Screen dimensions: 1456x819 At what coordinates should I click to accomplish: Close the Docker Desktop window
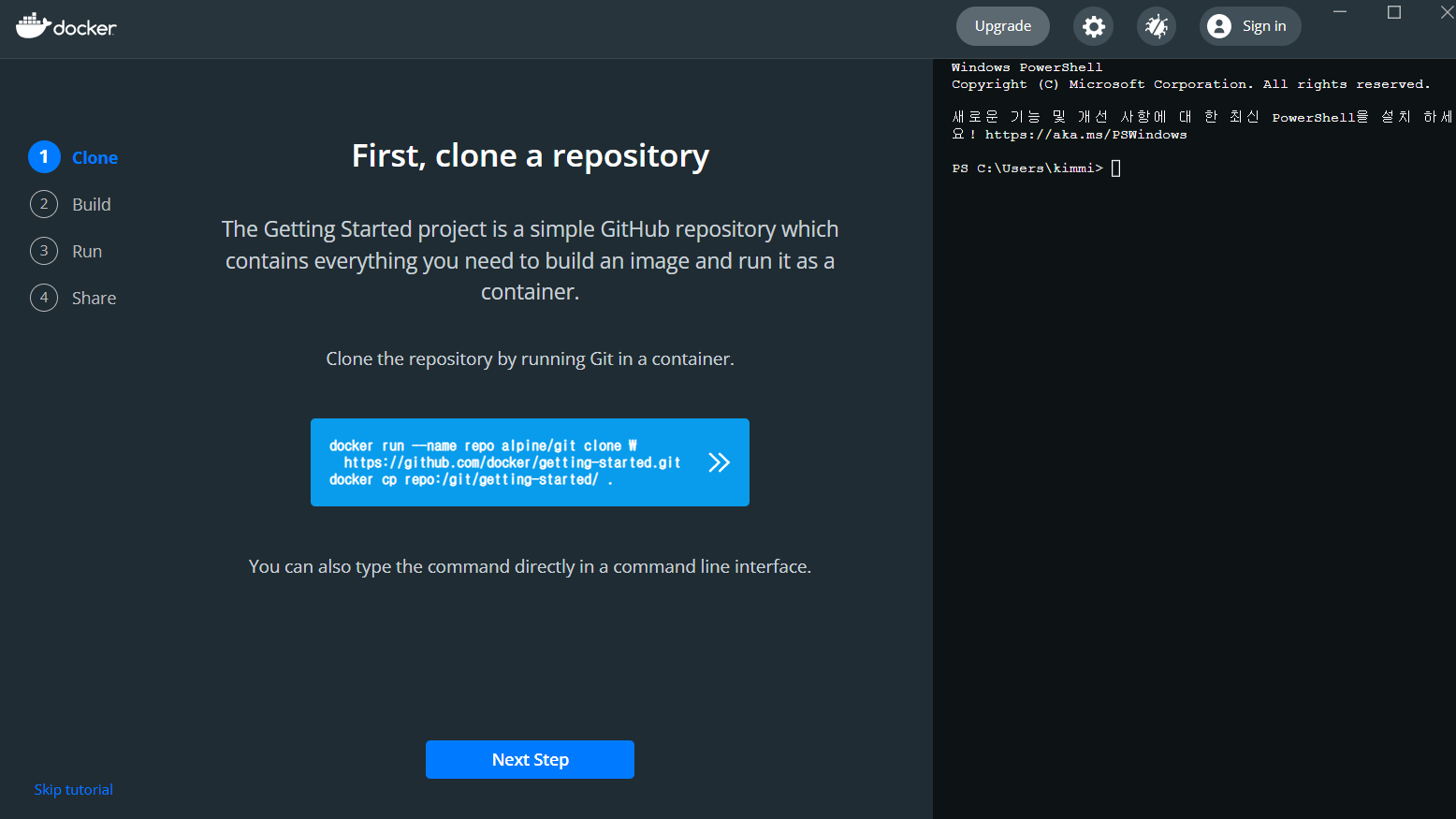point(1447,12)
